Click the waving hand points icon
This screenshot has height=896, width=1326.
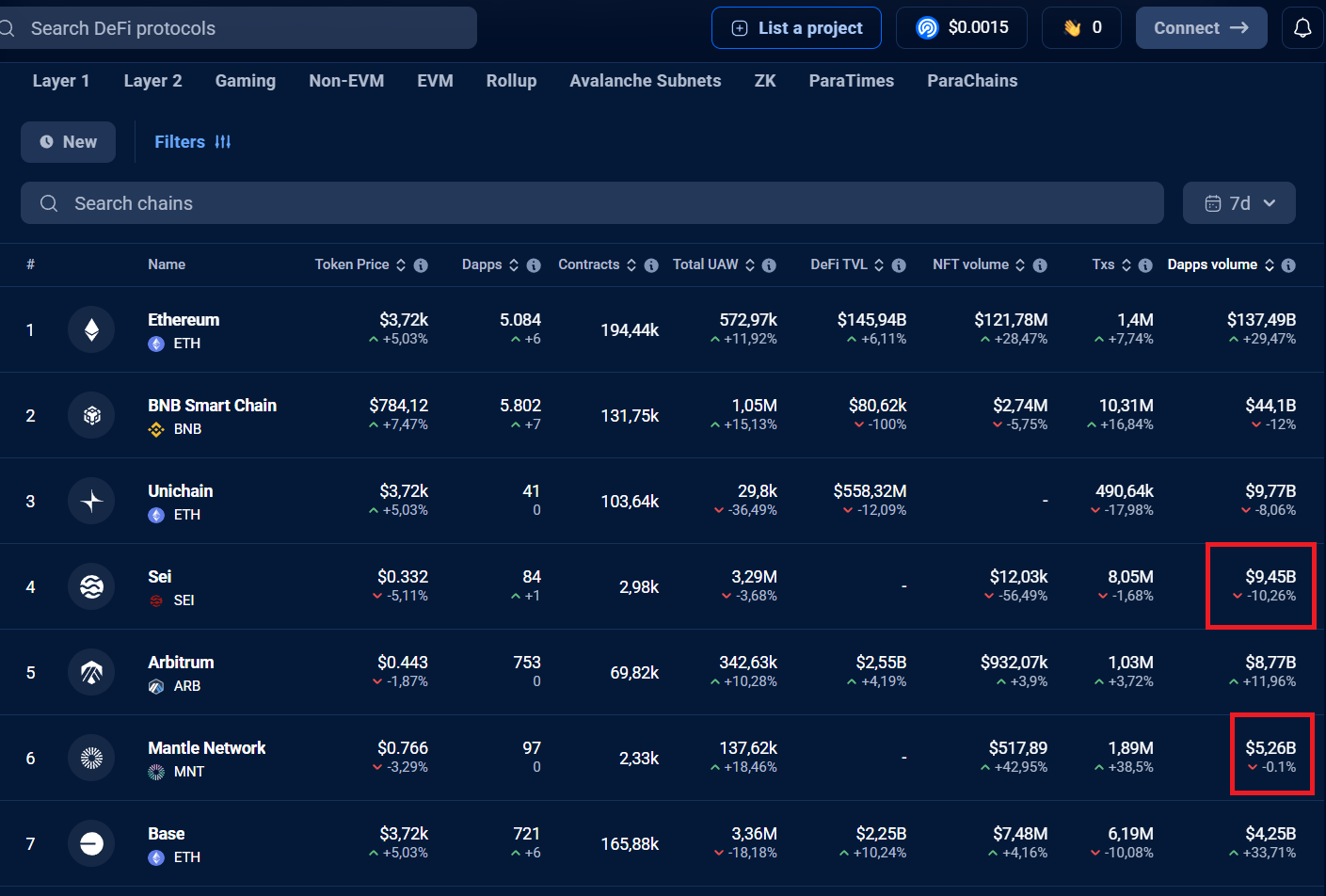pyautogui.click(x=1072, y=28)
